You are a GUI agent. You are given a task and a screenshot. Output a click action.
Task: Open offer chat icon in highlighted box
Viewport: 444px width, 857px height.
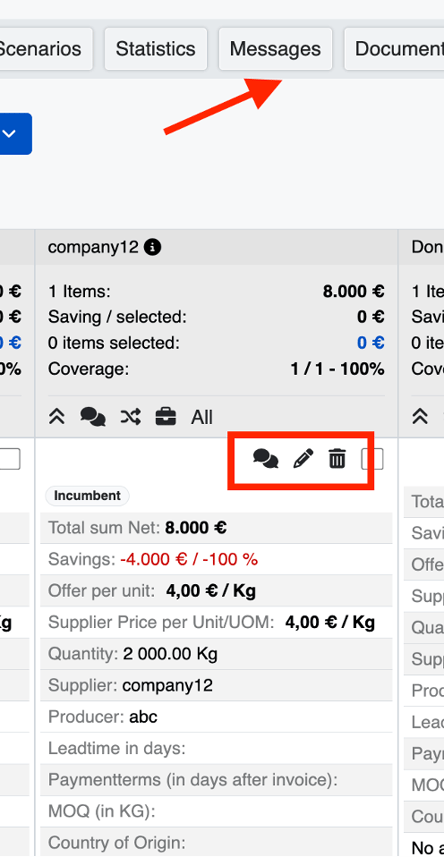click(266, 459)
